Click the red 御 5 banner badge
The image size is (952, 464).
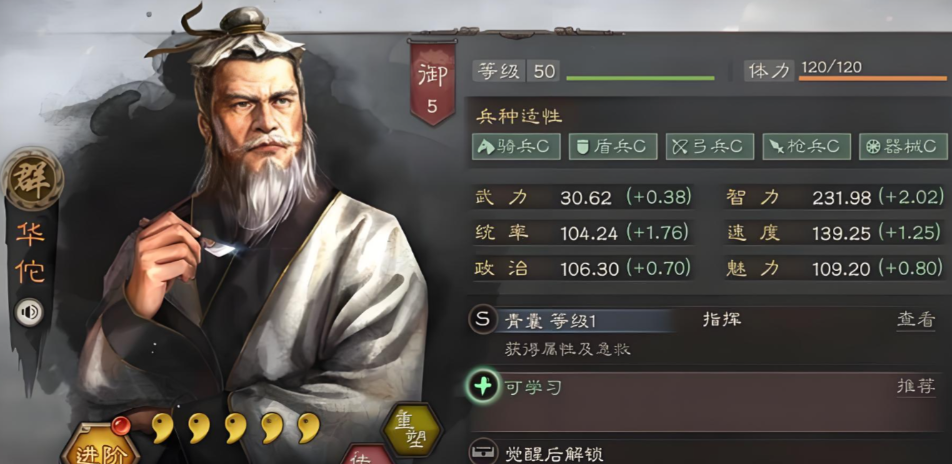[432, 82]
